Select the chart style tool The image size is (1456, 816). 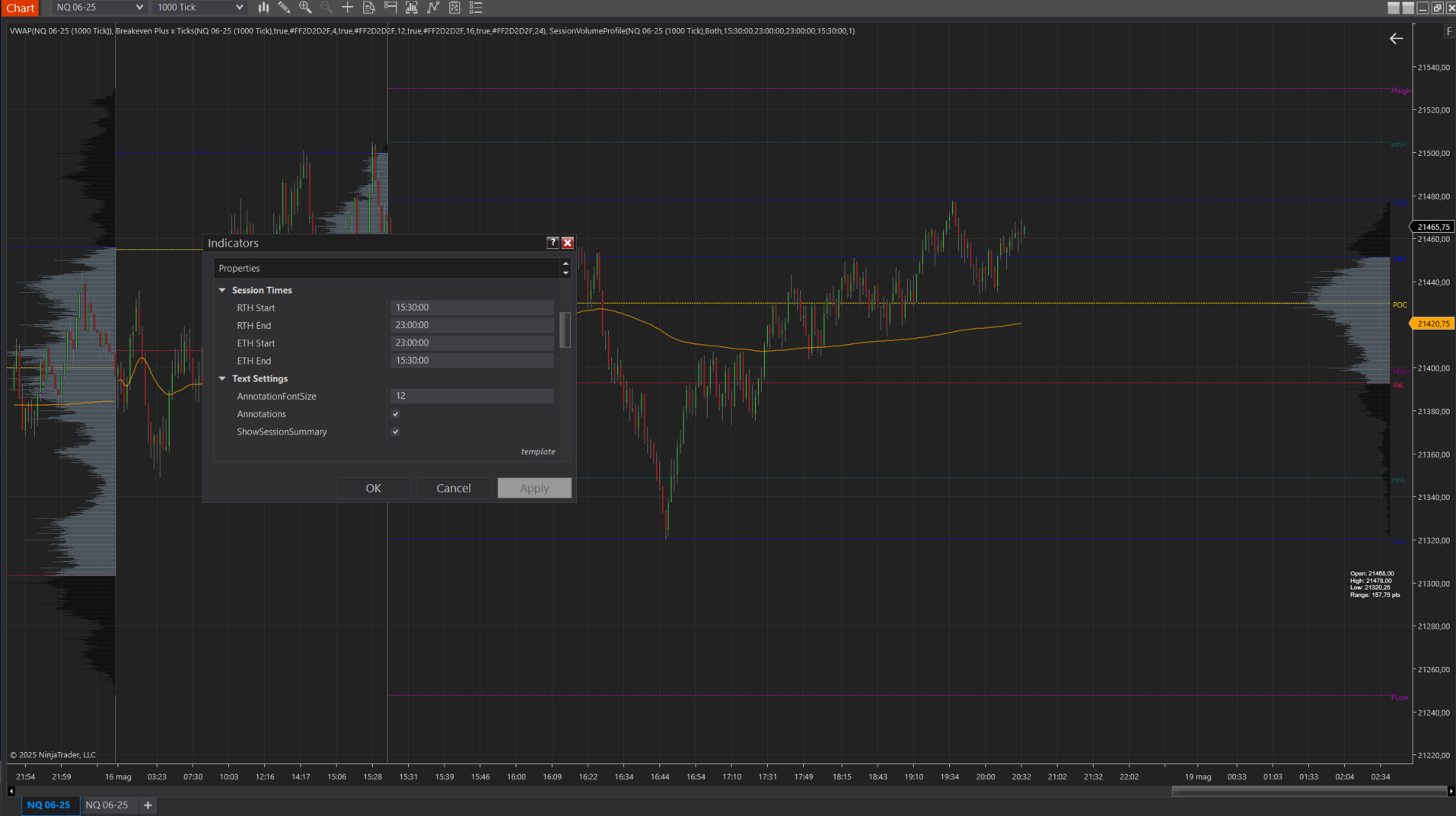tap(263, 7)
